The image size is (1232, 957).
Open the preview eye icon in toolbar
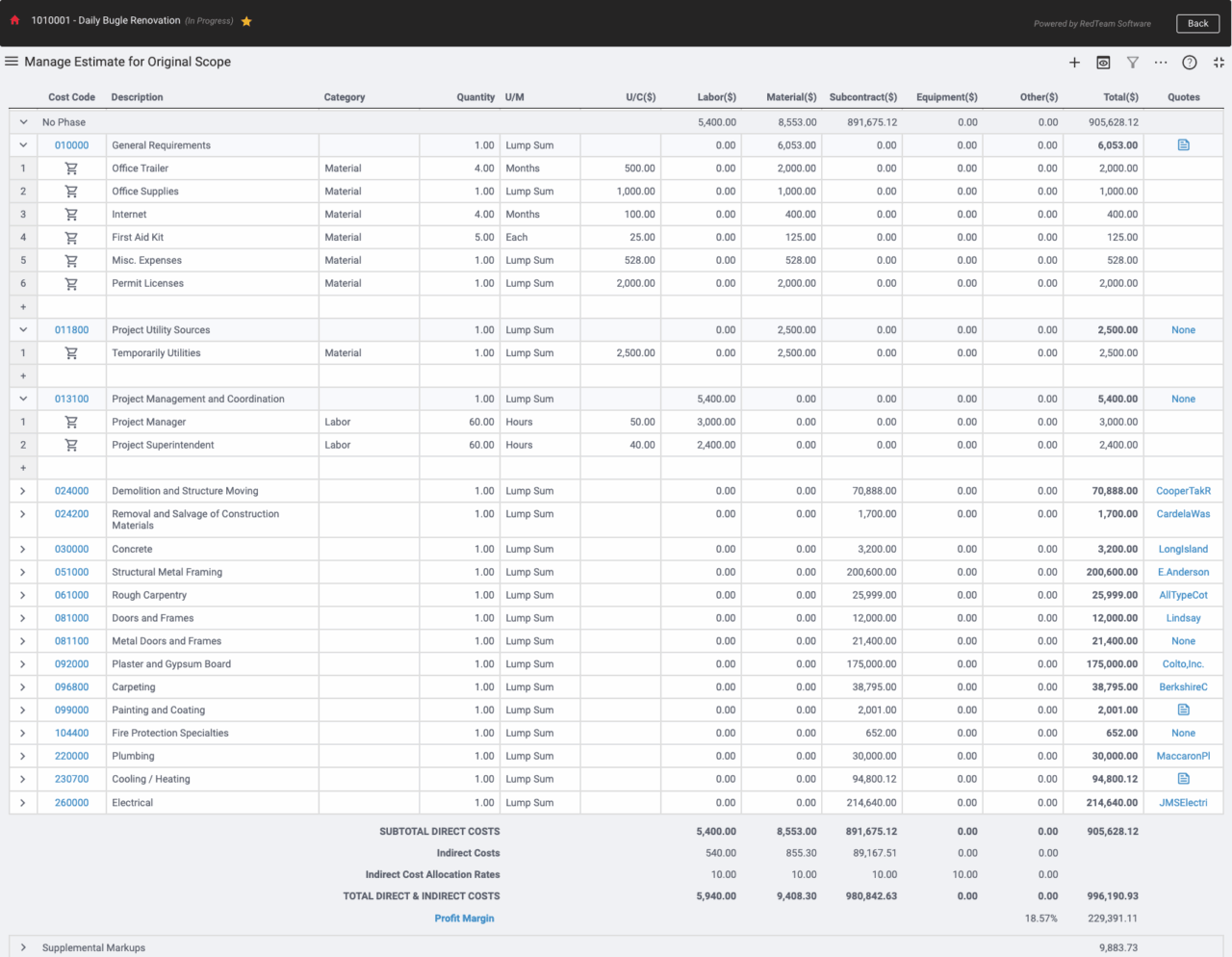pyautogui.click(x=1103, y=63)
